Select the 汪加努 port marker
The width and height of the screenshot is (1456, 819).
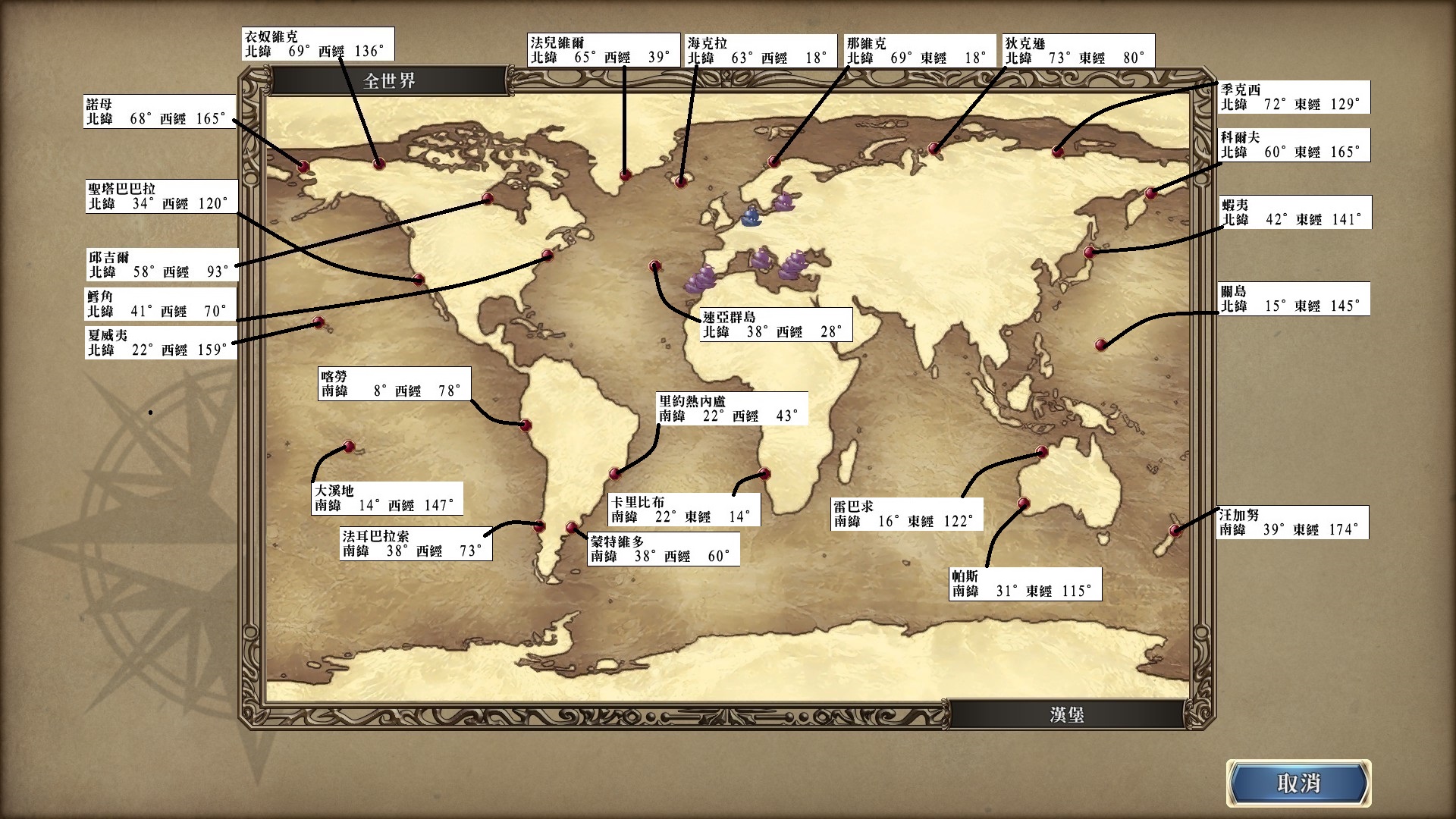pyautogui.click(x=1175, y=531)
